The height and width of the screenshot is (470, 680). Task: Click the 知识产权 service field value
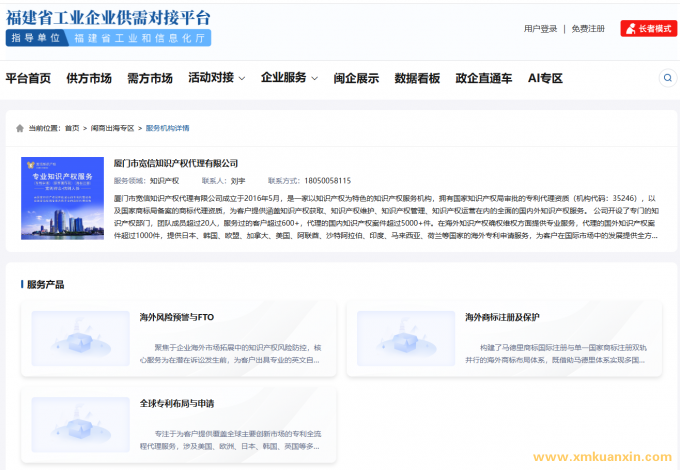(x=164, y=181)
